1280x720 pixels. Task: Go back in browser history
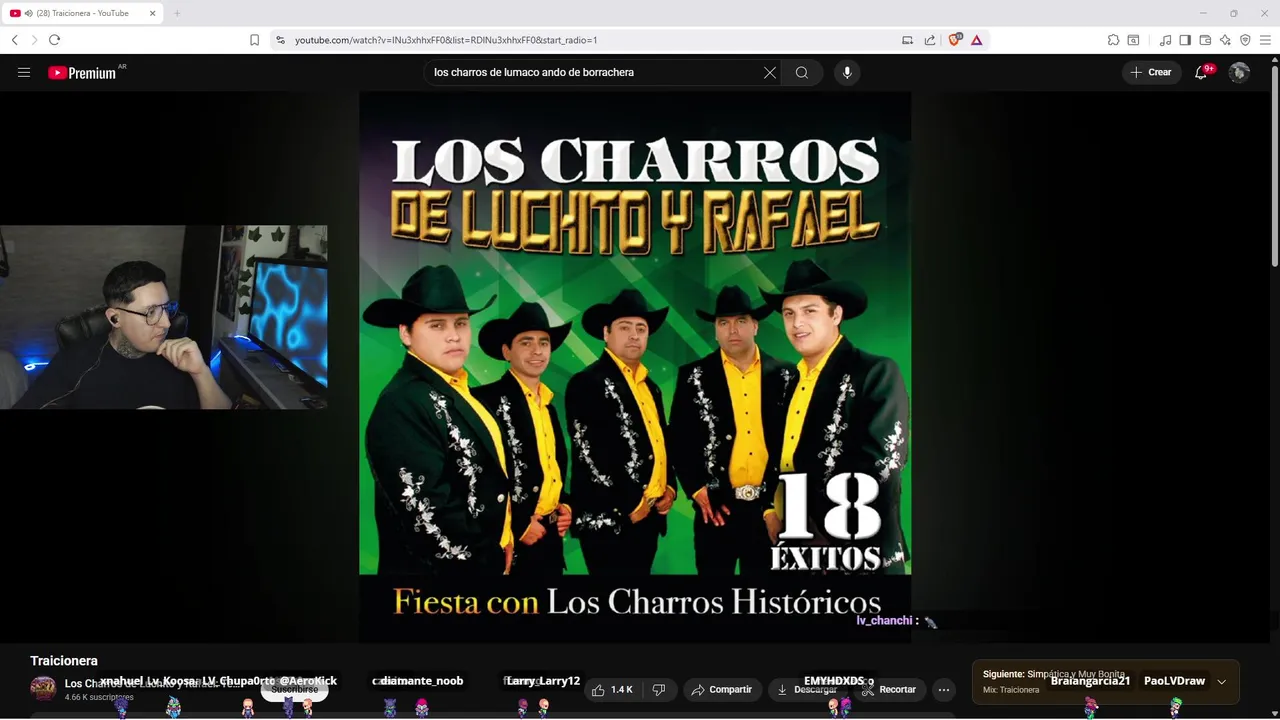pos(15,40)
